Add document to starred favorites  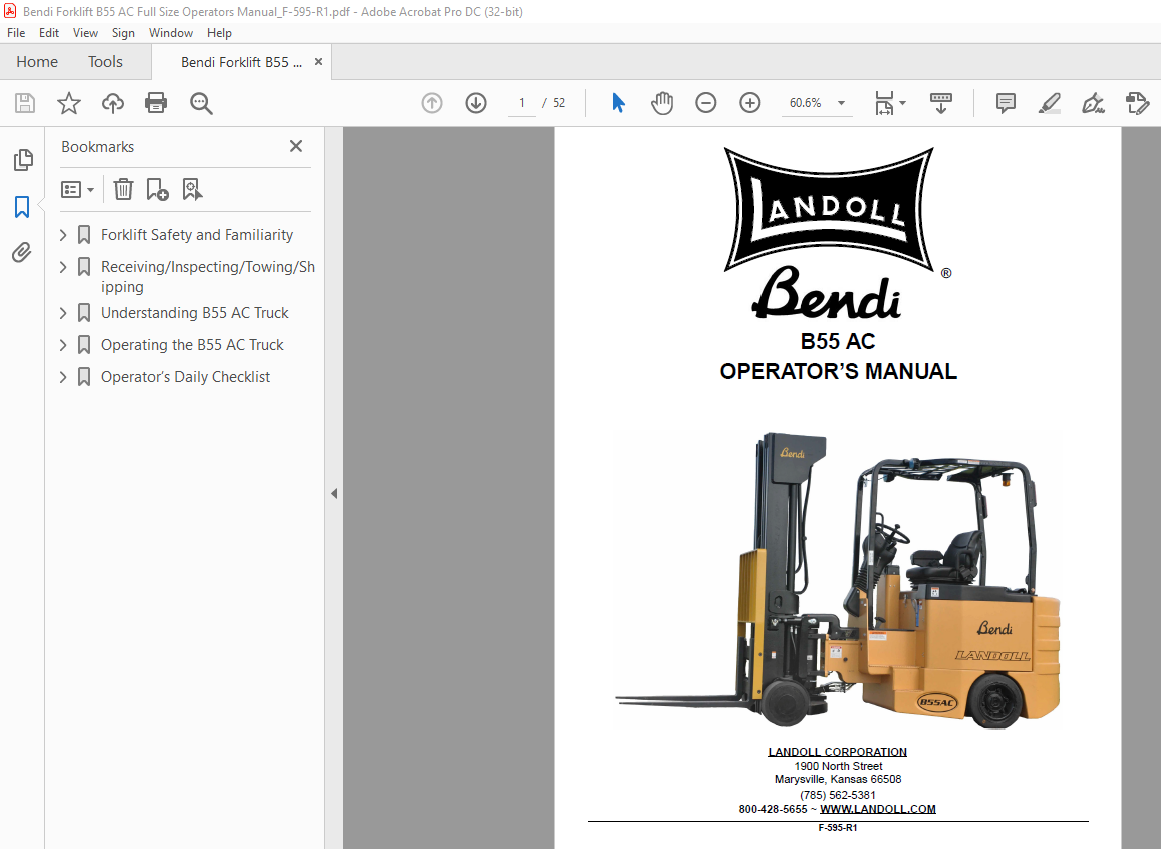(69, 103)
